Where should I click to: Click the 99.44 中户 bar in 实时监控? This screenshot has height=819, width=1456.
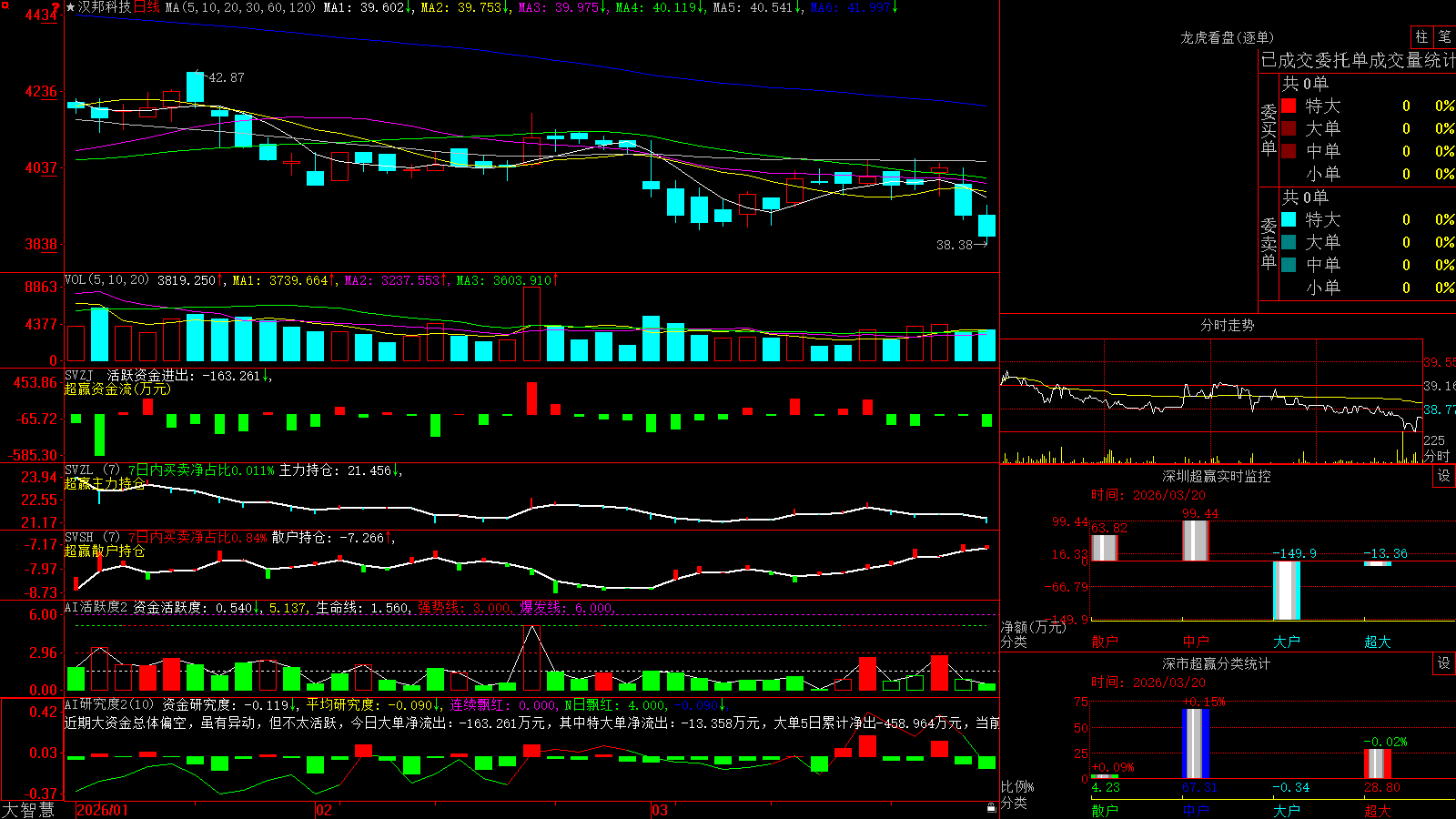(1196, 541)
